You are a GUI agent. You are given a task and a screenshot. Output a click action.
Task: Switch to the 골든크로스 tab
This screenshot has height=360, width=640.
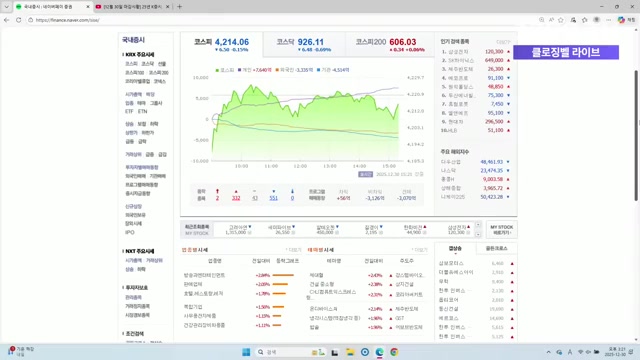496,248
